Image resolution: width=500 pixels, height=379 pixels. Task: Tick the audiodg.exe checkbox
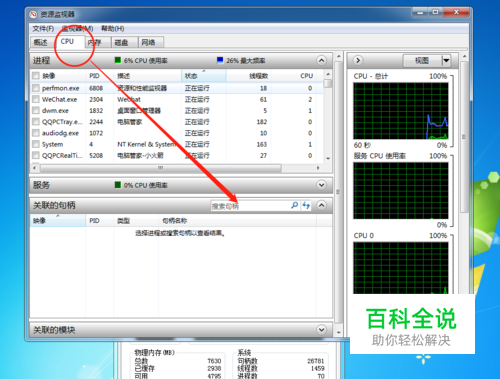(36, 133)
